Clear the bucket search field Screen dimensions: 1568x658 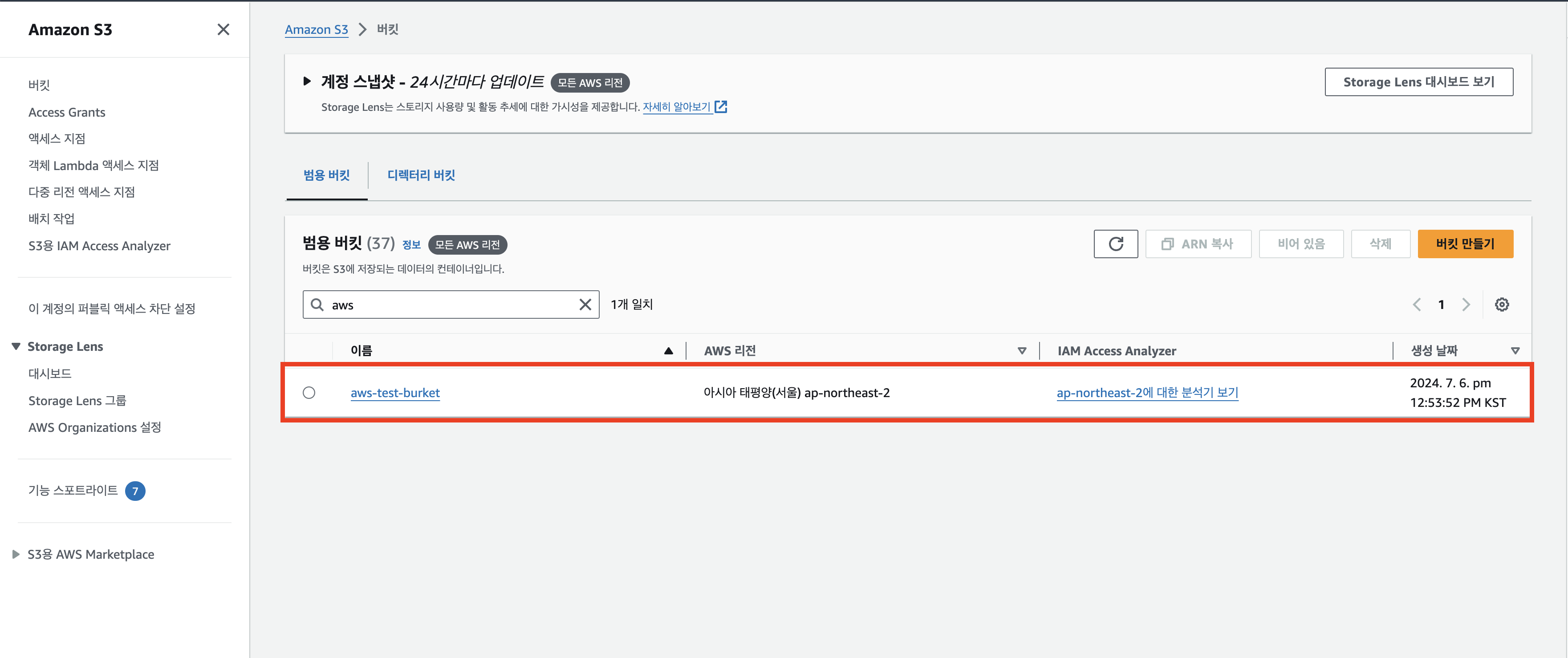(585, 305)
